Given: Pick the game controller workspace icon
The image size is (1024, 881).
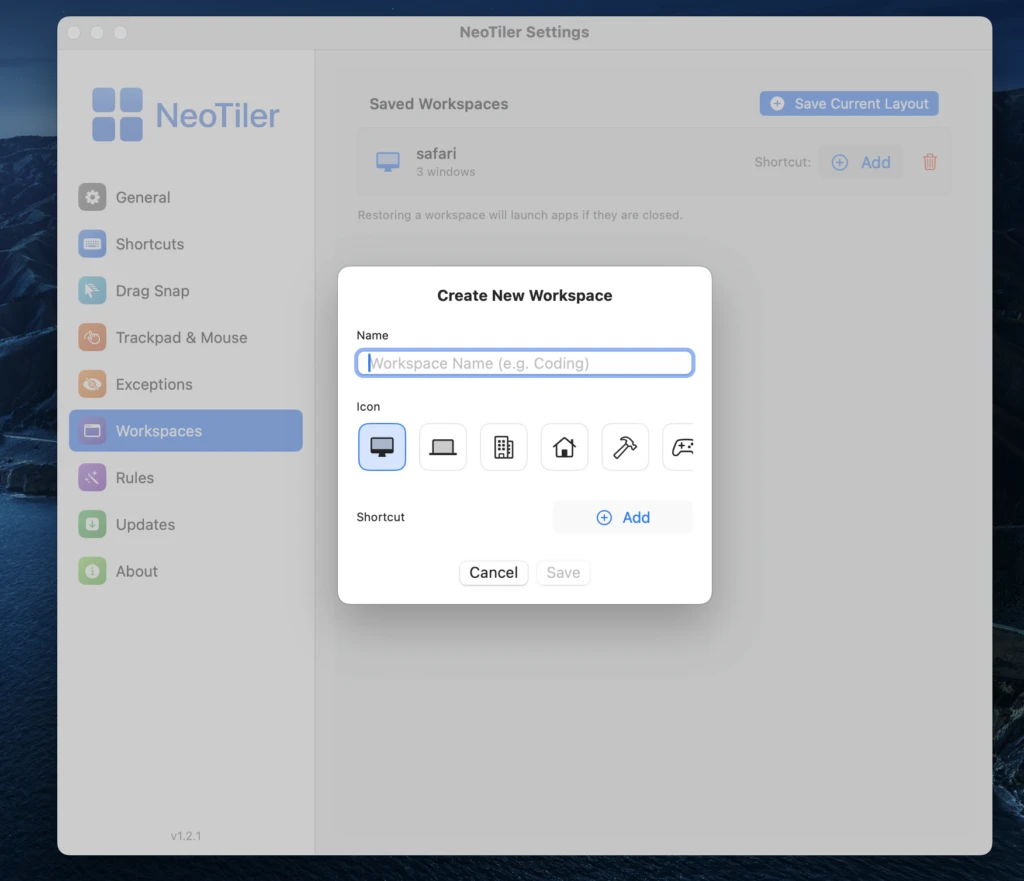Looking at the screenshot, I should tap(679, 447).
